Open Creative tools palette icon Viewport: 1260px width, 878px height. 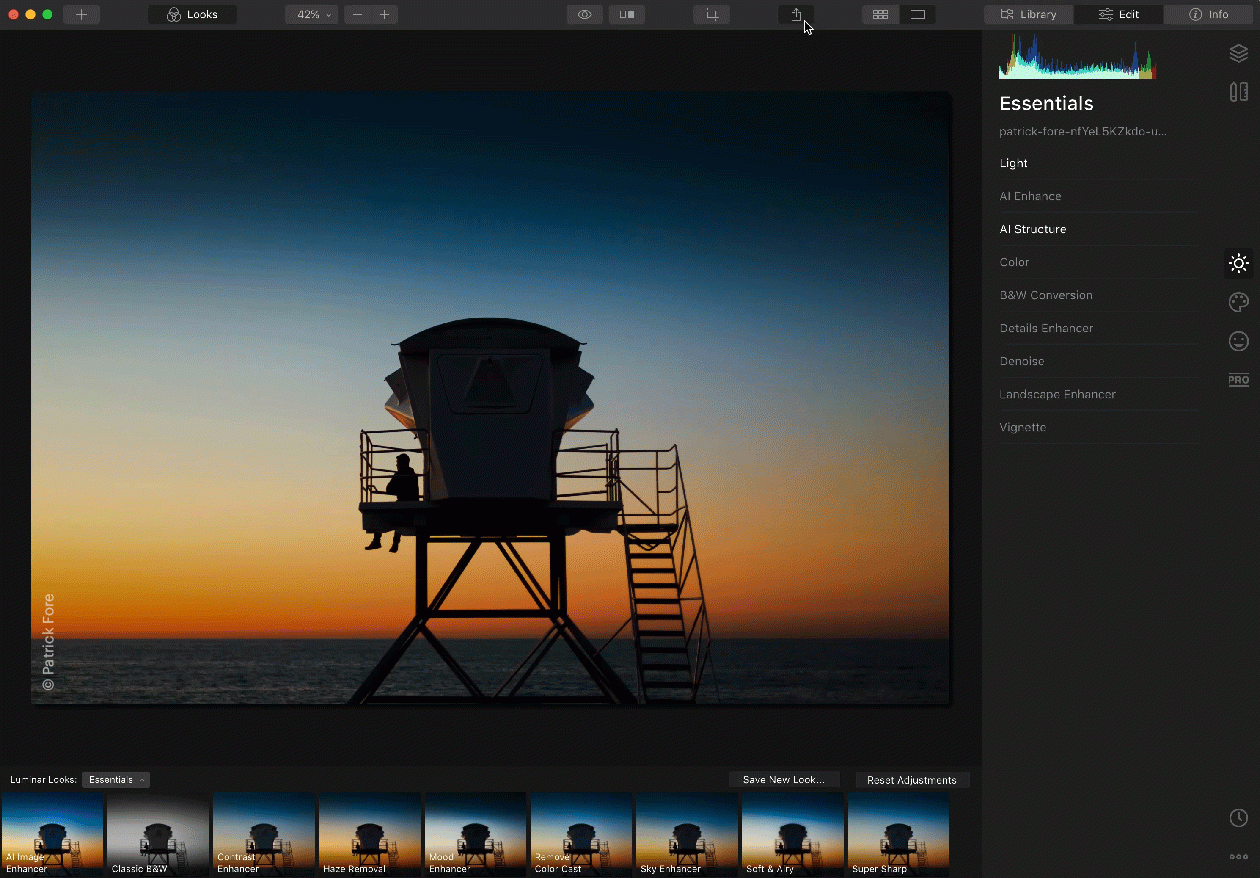pos(1238,302)
